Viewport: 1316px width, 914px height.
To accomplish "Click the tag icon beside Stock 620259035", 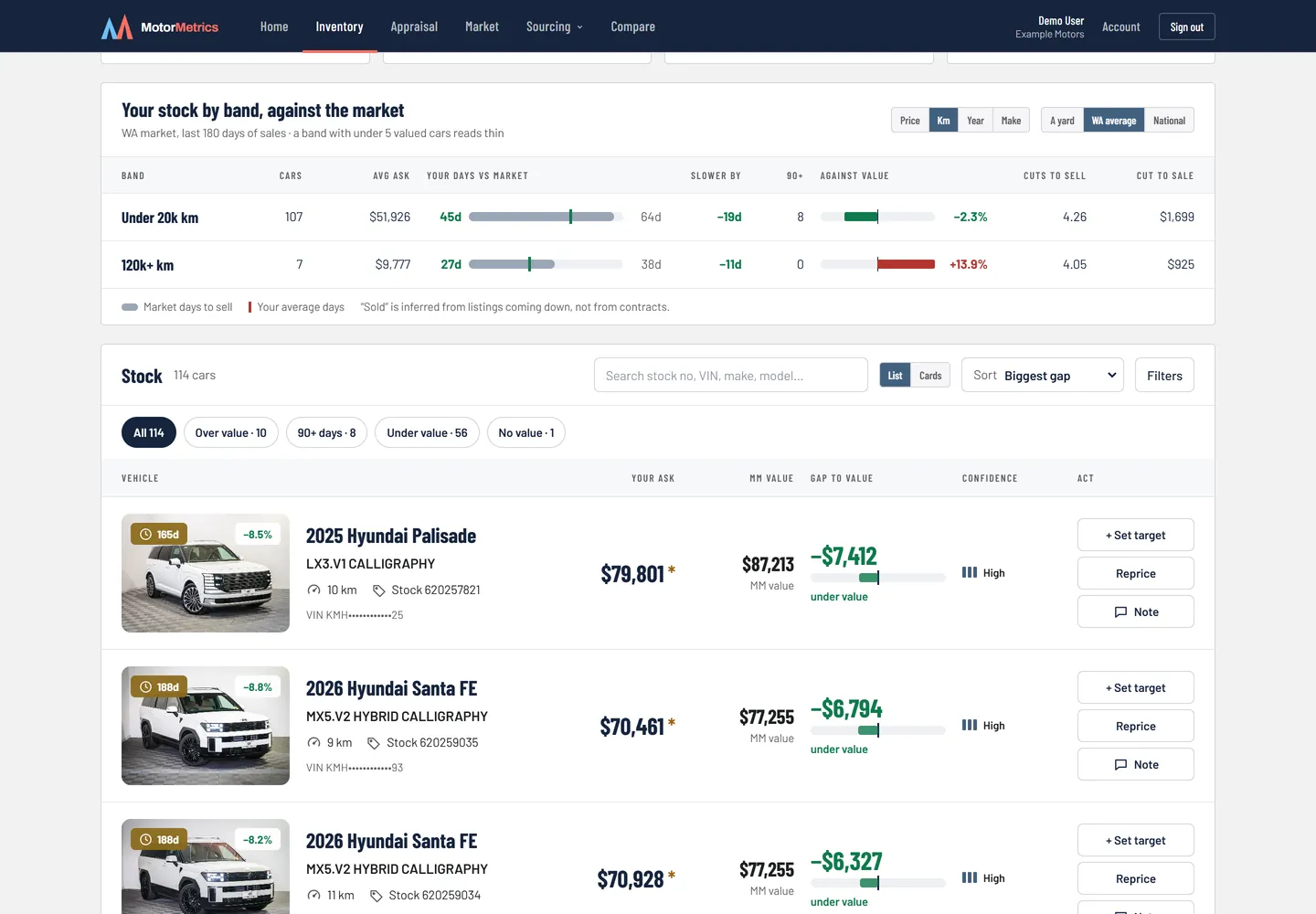I will pyautogui.click(x=374, y=743).
